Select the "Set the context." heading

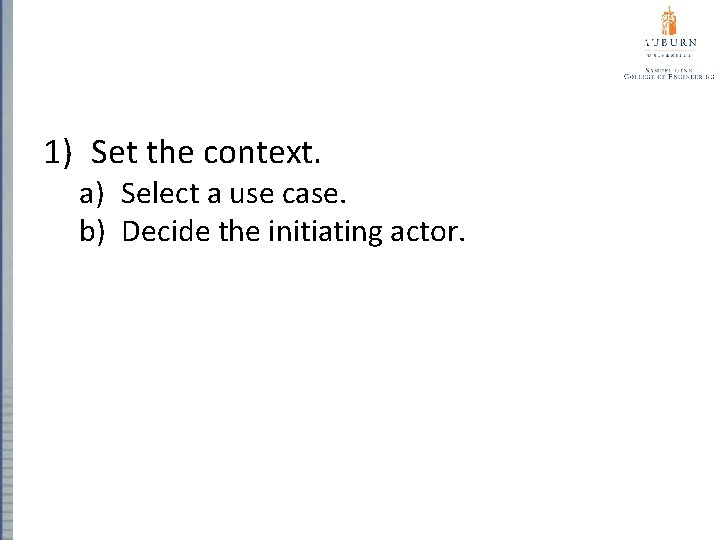point(206,153)
